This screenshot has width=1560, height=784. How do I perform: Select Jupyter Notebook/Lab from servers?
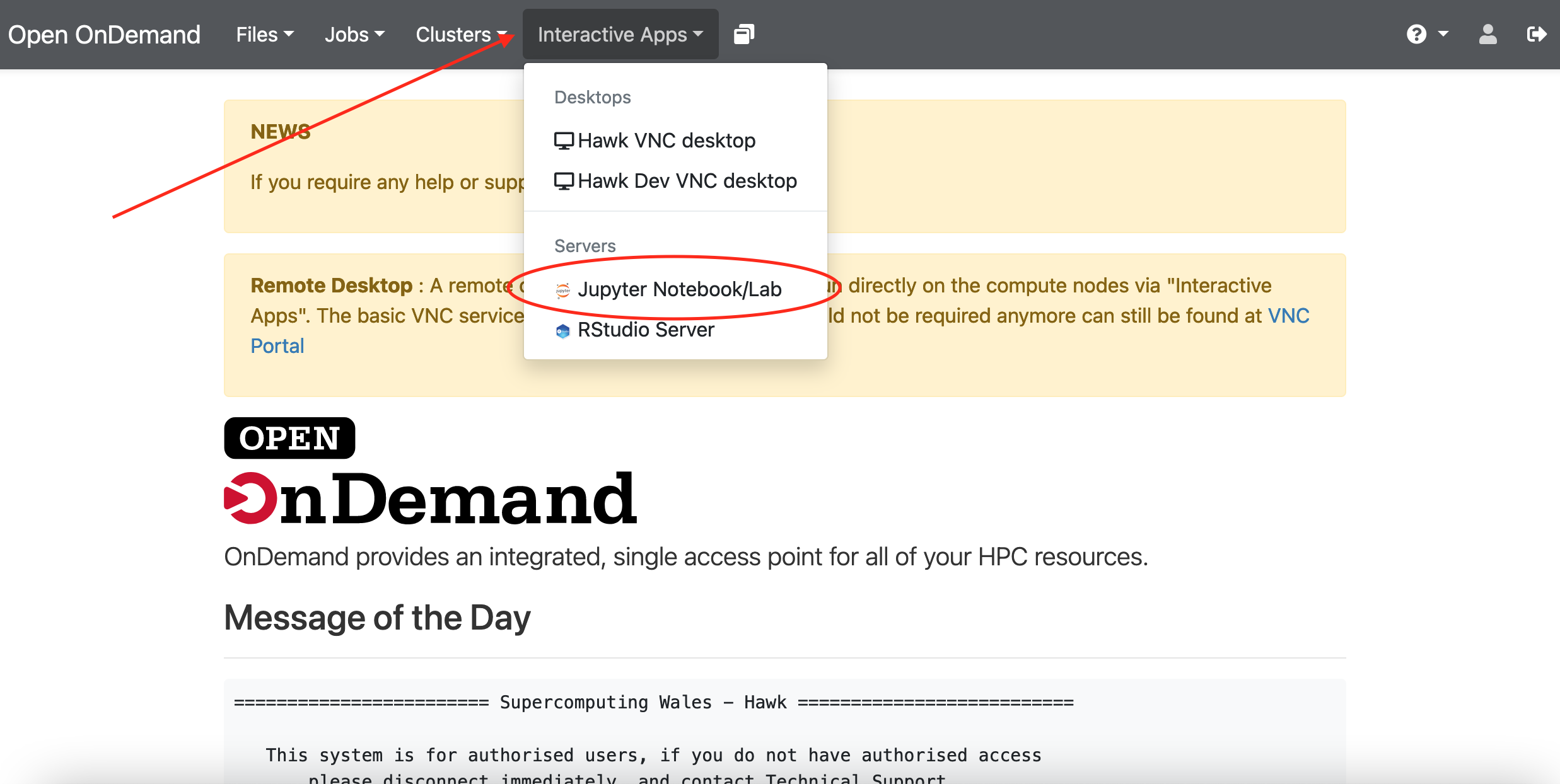pos(675,290)
